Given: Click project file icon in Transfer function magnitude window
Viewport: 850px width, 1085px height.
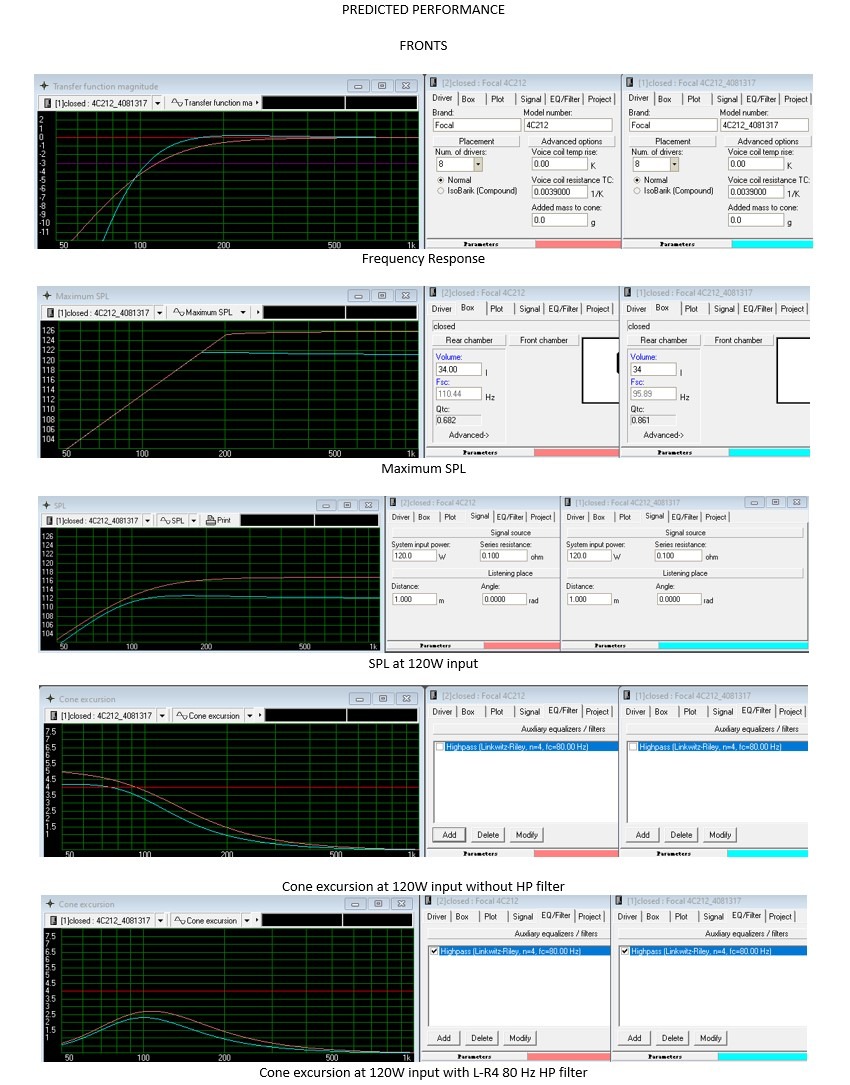Looking at the screenshot, I should (47, 103).
